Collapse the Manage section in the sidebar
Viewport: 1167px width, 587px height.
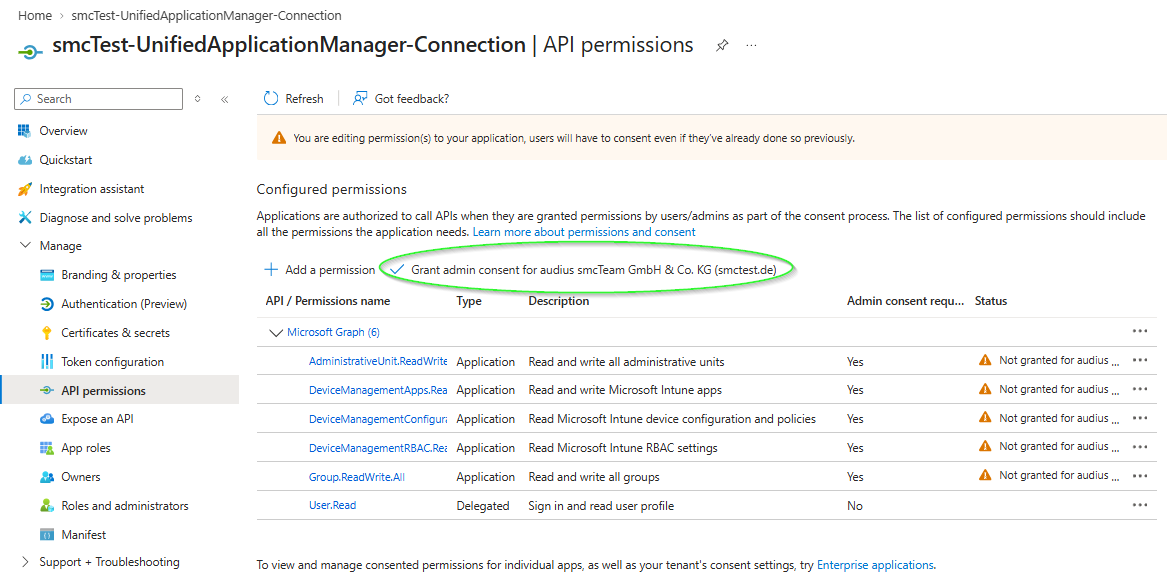(25, 246)
